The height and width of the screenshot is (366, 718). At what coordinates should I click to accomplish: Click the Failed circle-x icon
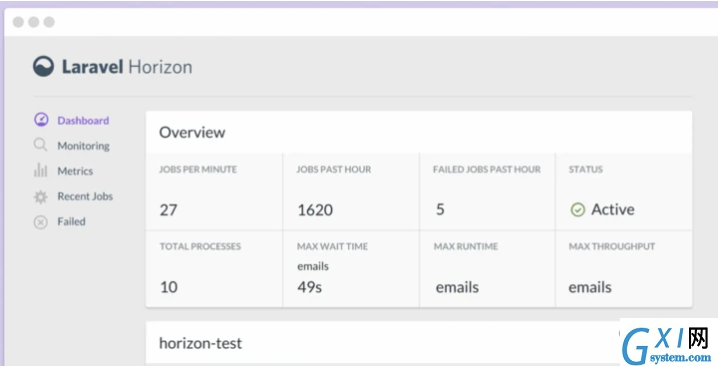40,222
